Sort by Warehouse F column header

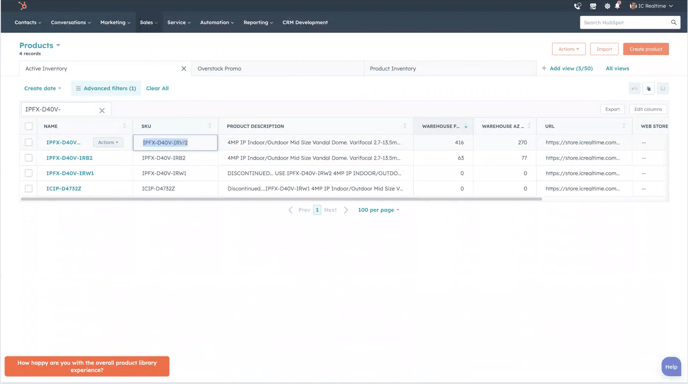(x=443, y=126)
